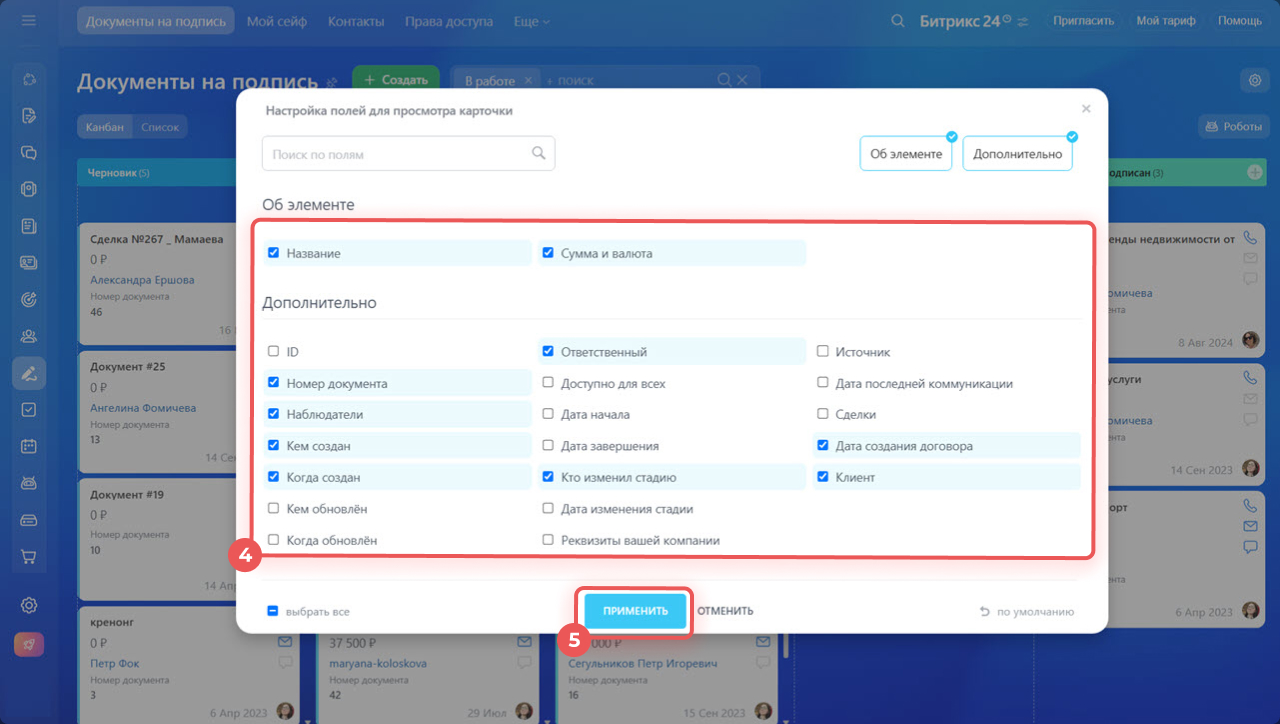Click the Пригласить button

click(1084, 21)
